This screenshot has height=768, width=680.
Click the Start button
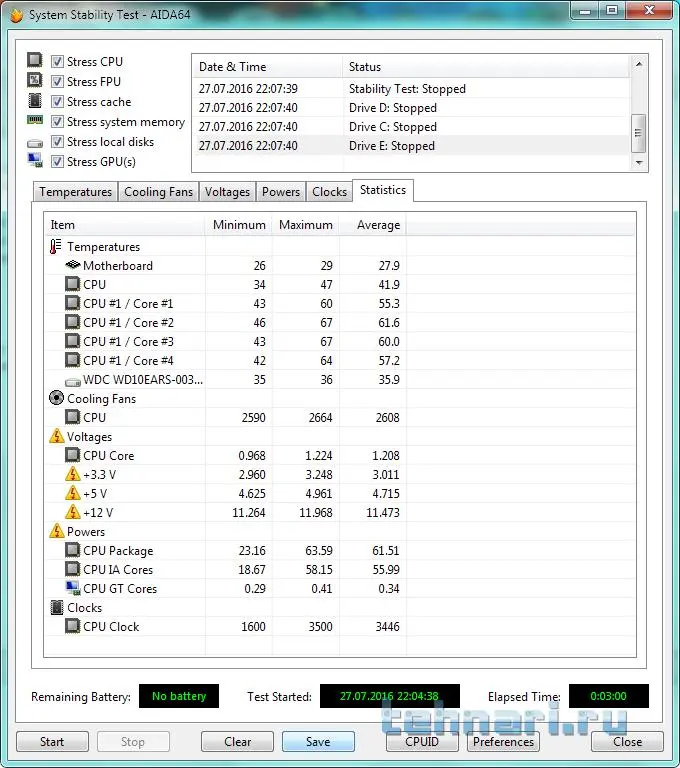point(52,742)
